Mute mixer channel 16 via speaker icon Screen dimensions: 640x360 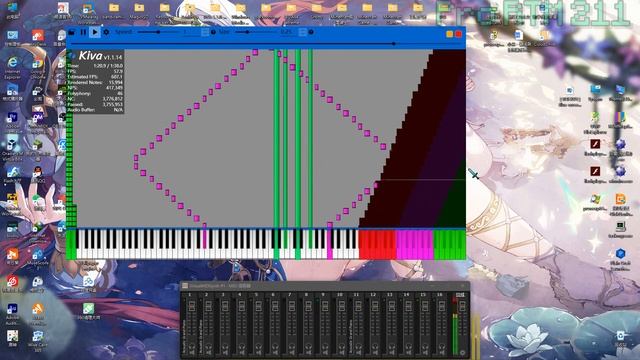442,353
